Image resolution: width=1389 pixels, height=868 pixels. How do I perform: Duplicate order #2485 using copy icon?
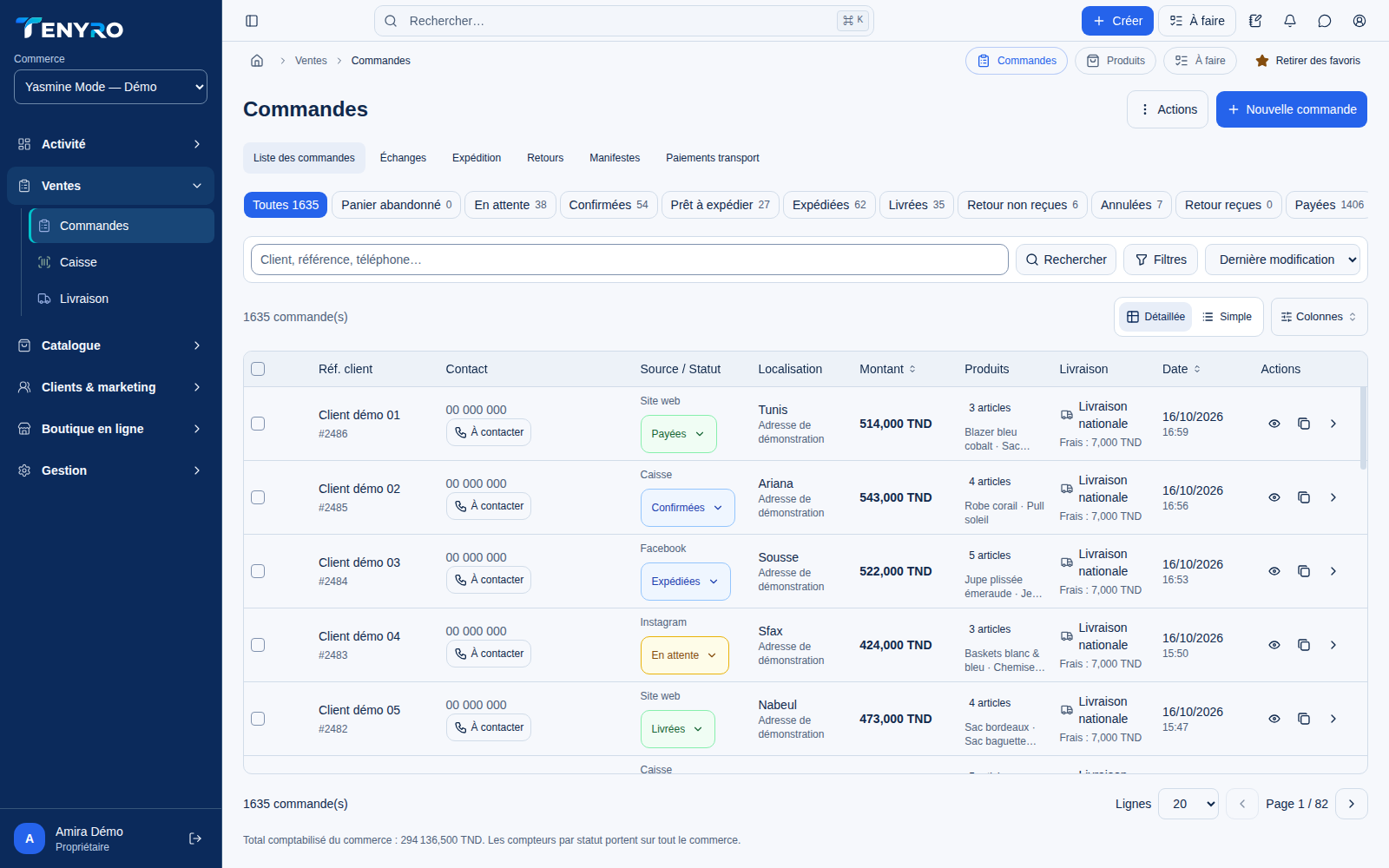(1304, 497)
